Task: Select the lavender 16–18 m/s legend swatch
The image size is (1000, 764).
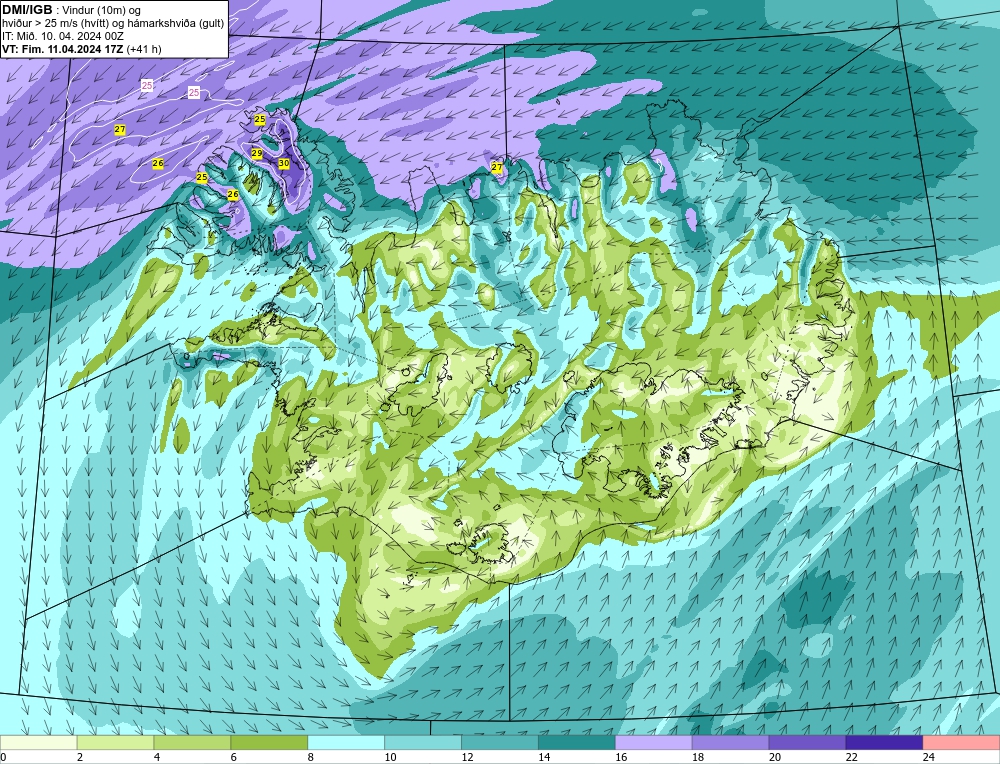Action: (654, 742)
